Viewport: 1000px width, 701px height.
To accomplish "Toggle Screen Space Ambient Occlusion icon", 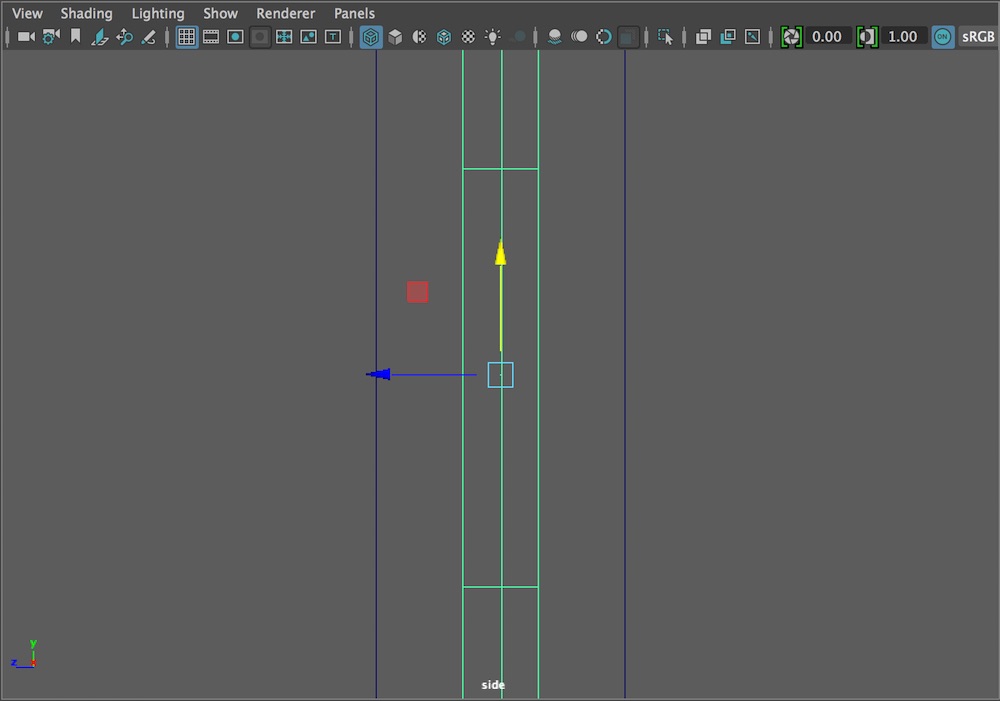I will tap(555, 37).
